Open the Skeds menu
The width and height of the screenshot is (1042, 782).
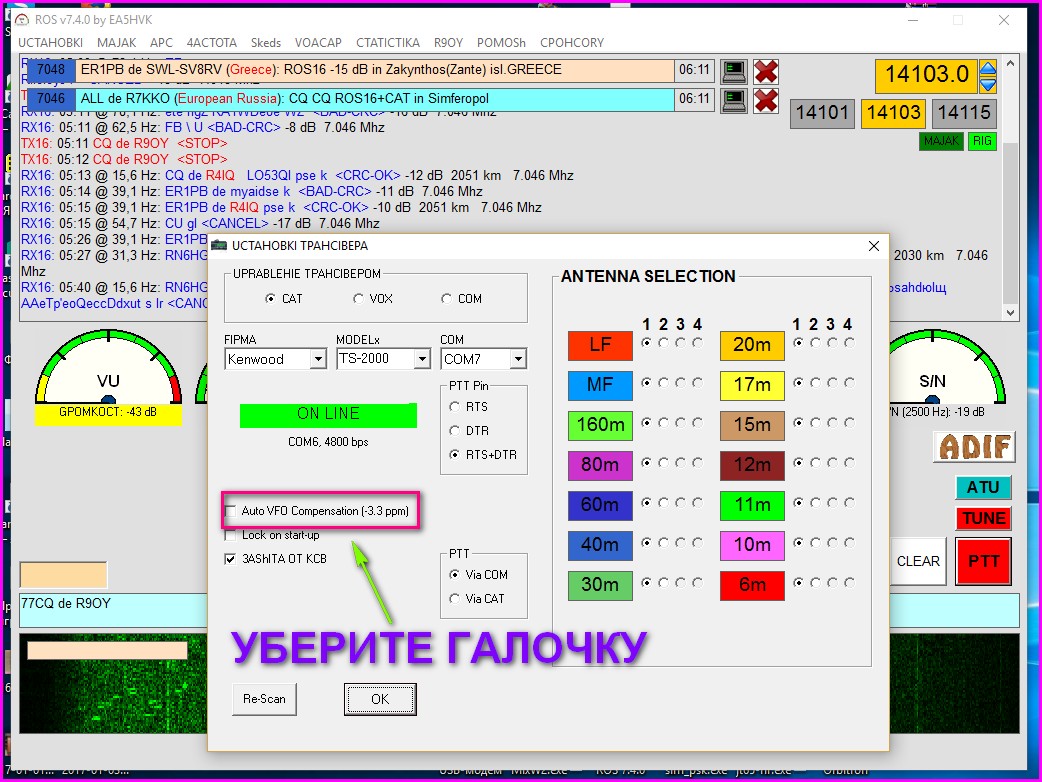[266, 43]
